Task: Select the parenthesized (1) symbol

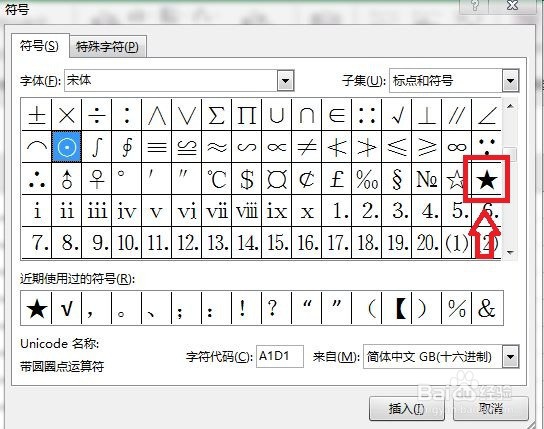Action: (457, 243)
